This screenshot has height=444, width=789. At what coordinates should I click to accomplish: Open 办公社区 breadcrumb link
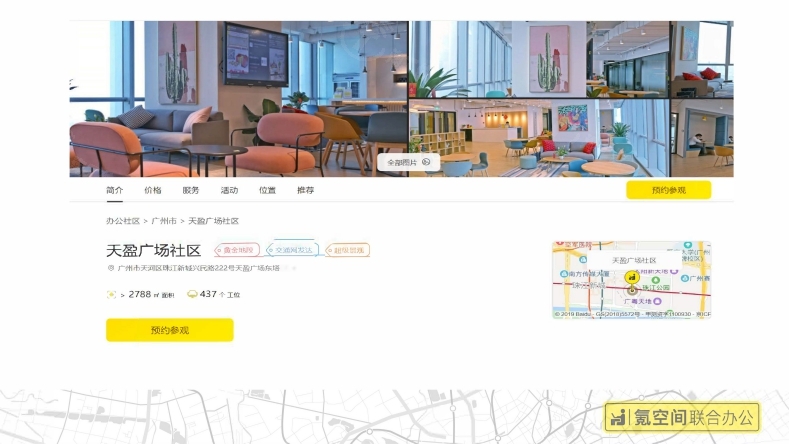coord(123,220)
